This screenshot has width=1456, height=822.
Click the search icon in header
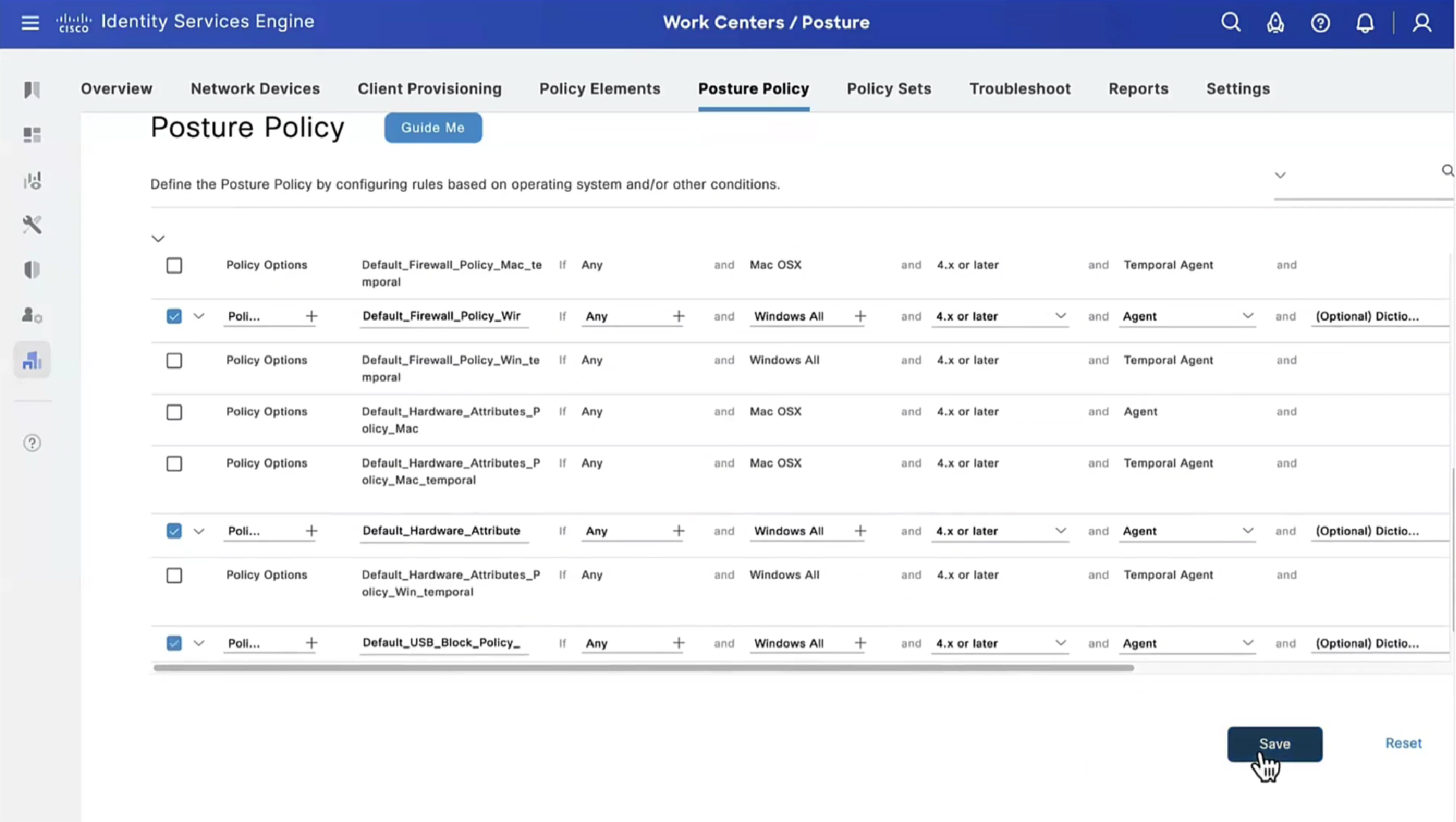1230,22
